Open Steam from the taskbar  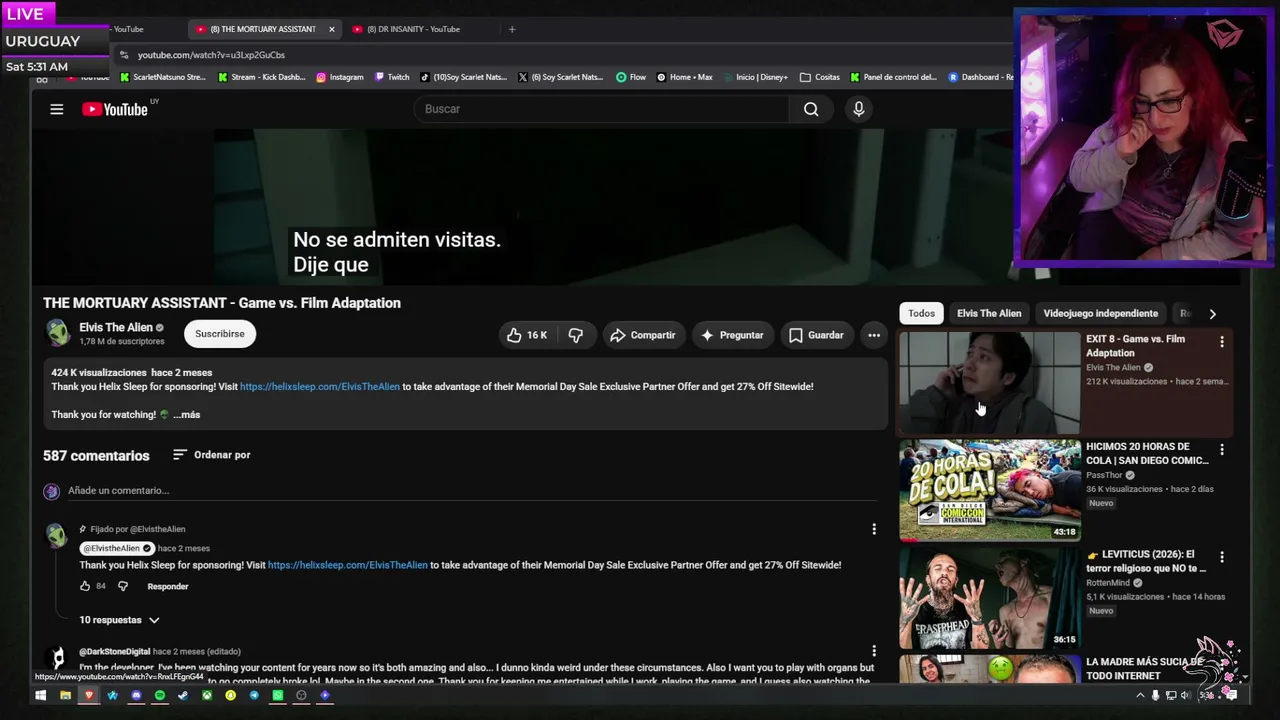(x=183, y=695)
